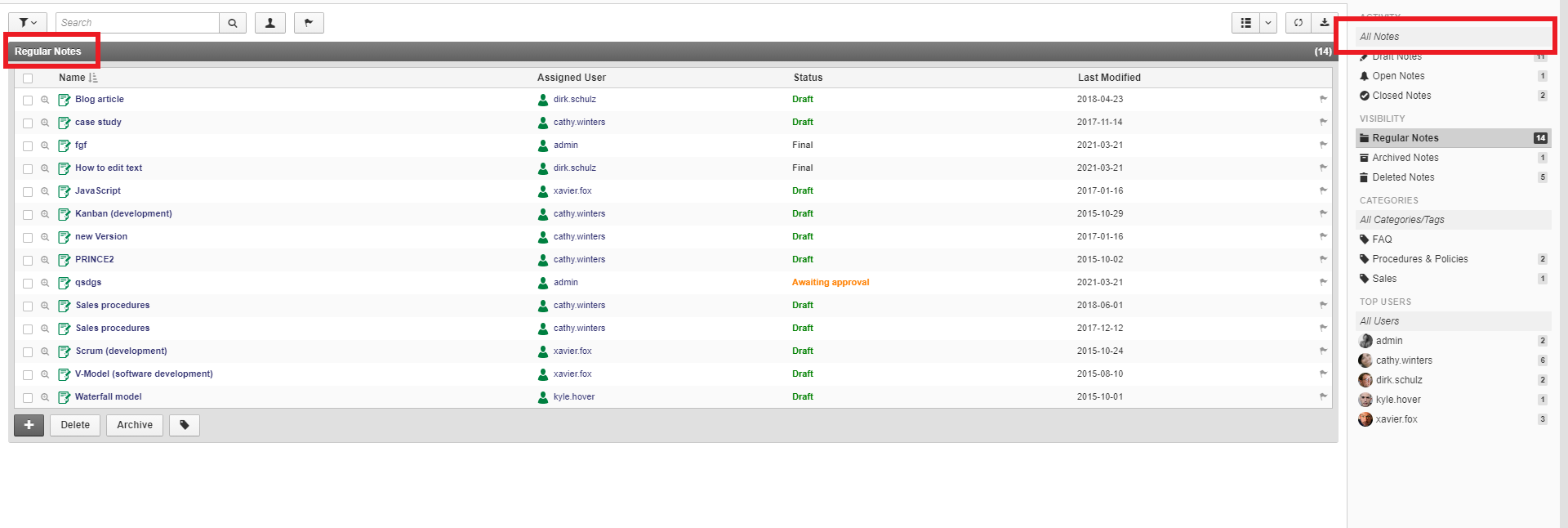Click into the Search input field
The image size is (1568, 528).
137,23
